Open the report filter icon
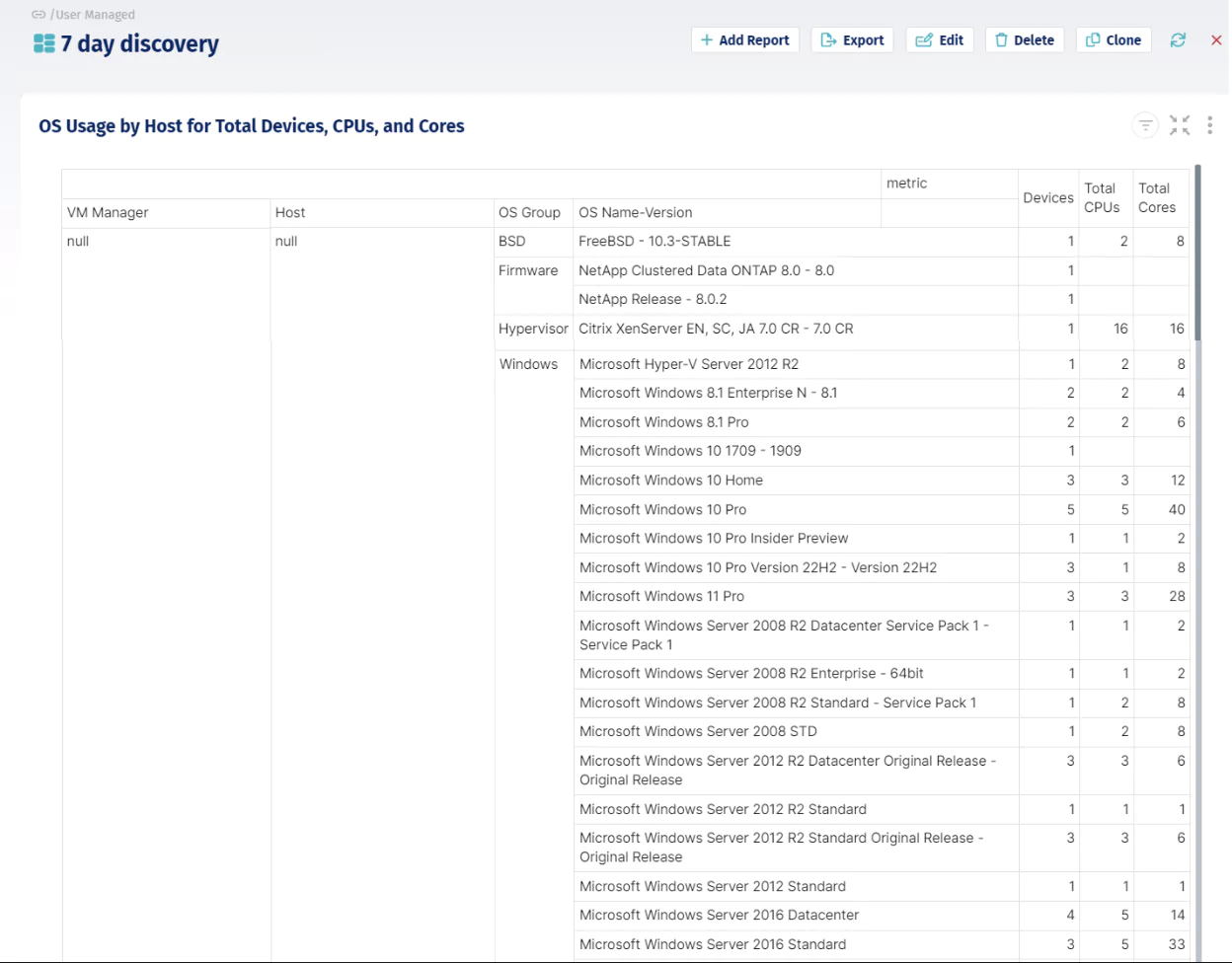Image resolution: width=1232 pixels, height=963 pixels. 1145,125
